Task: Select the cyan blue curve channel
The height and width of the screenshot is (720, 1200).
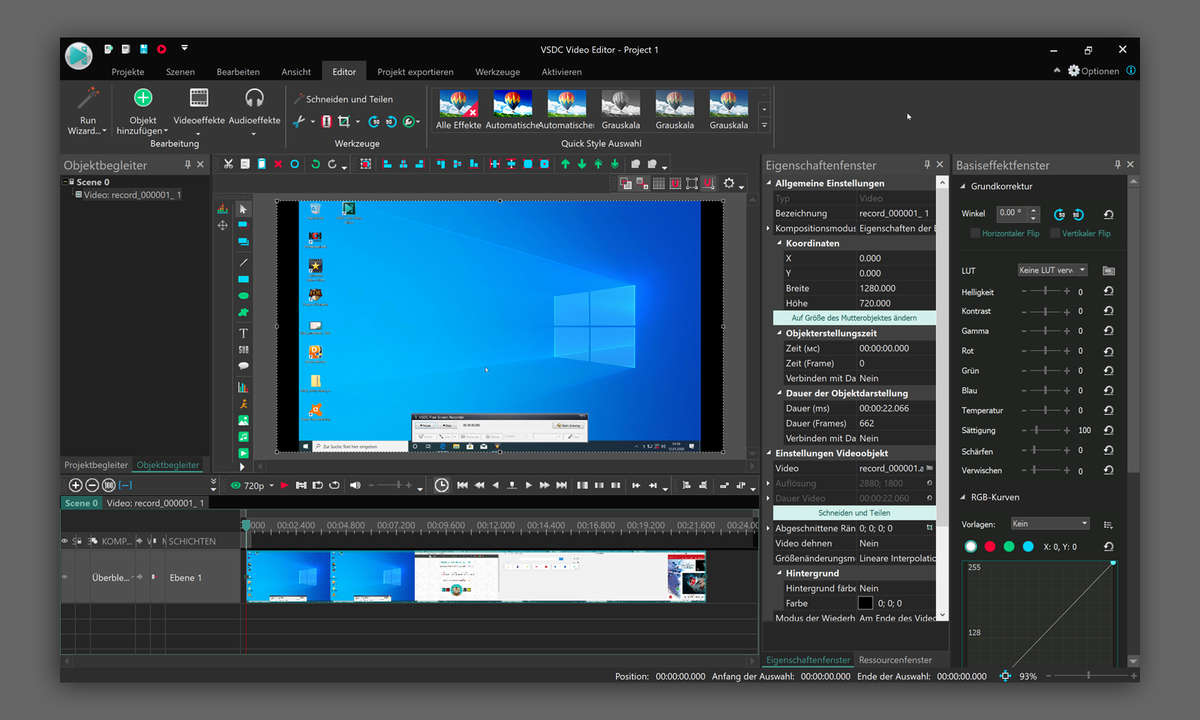Action: (x=1028, y=547)
